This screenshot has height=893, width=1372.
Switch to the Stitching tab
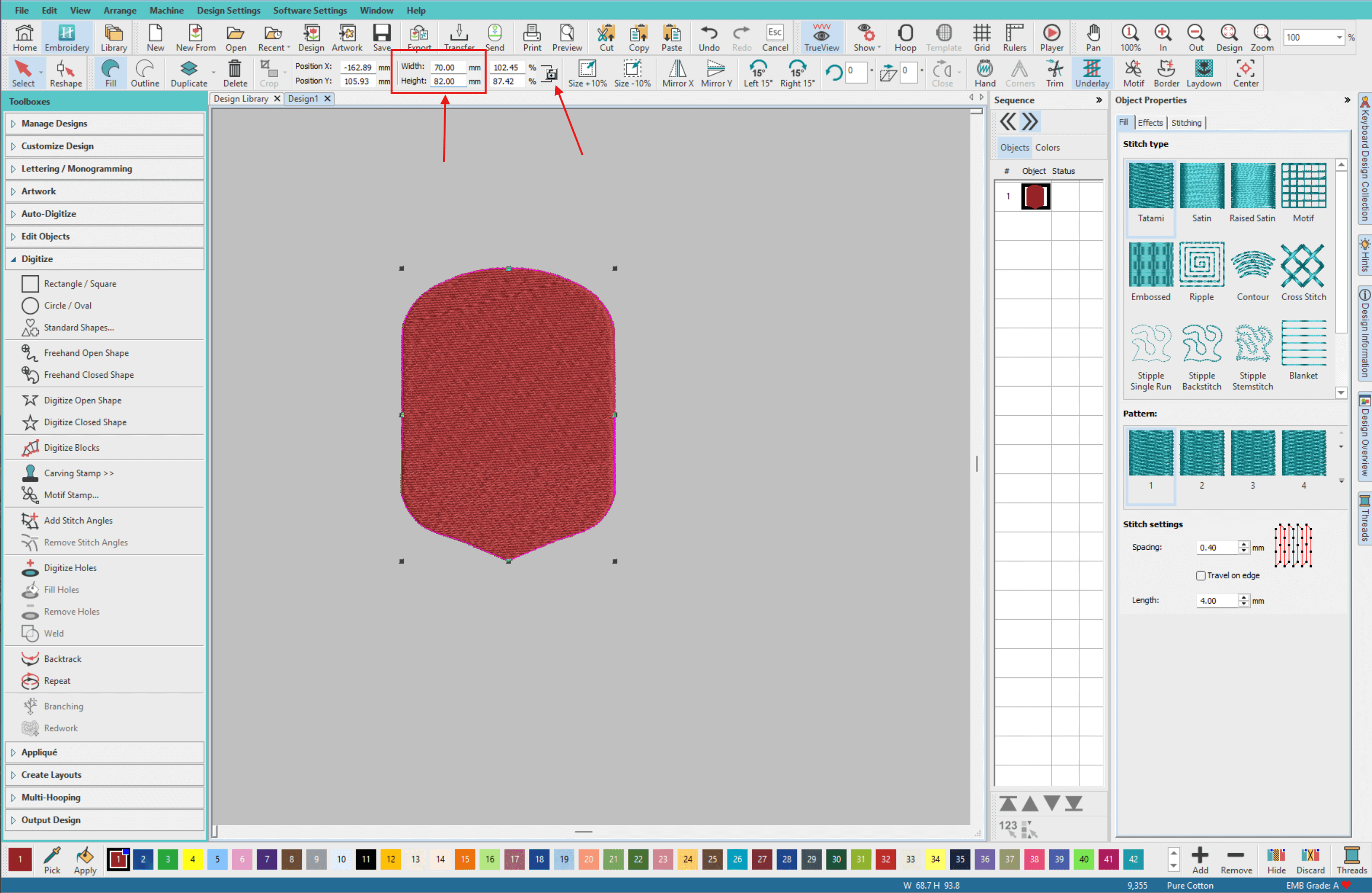point(1186,122)
